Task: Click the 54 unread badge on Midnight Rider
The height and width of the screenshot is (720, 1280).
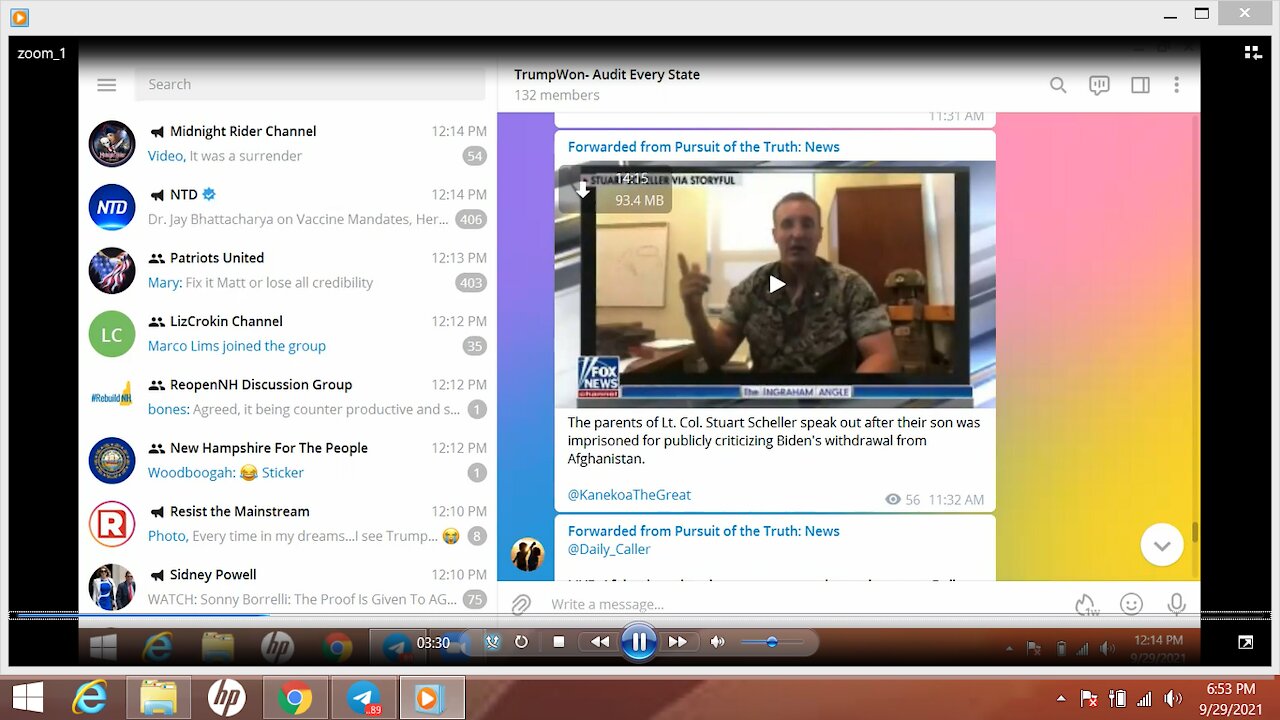Action: (474, 156)
